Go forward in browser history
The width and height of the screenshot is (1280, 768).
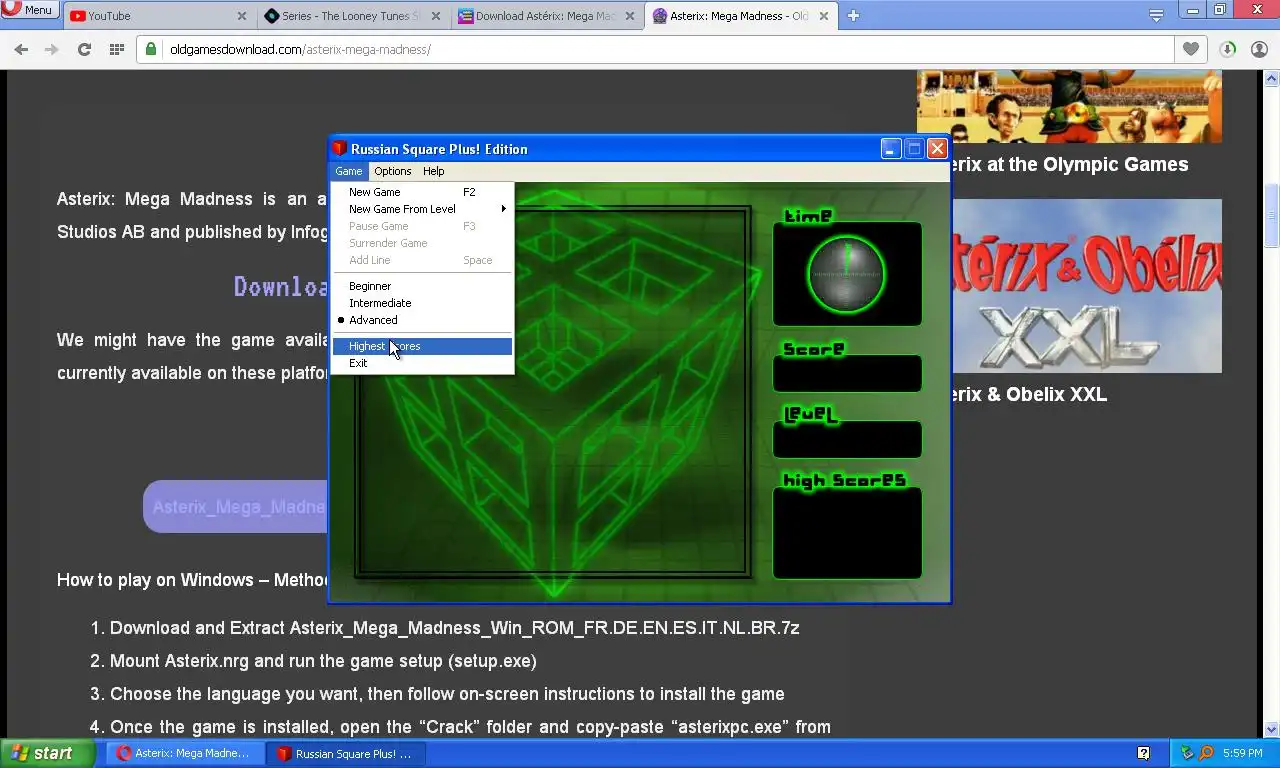click(52, 49)
